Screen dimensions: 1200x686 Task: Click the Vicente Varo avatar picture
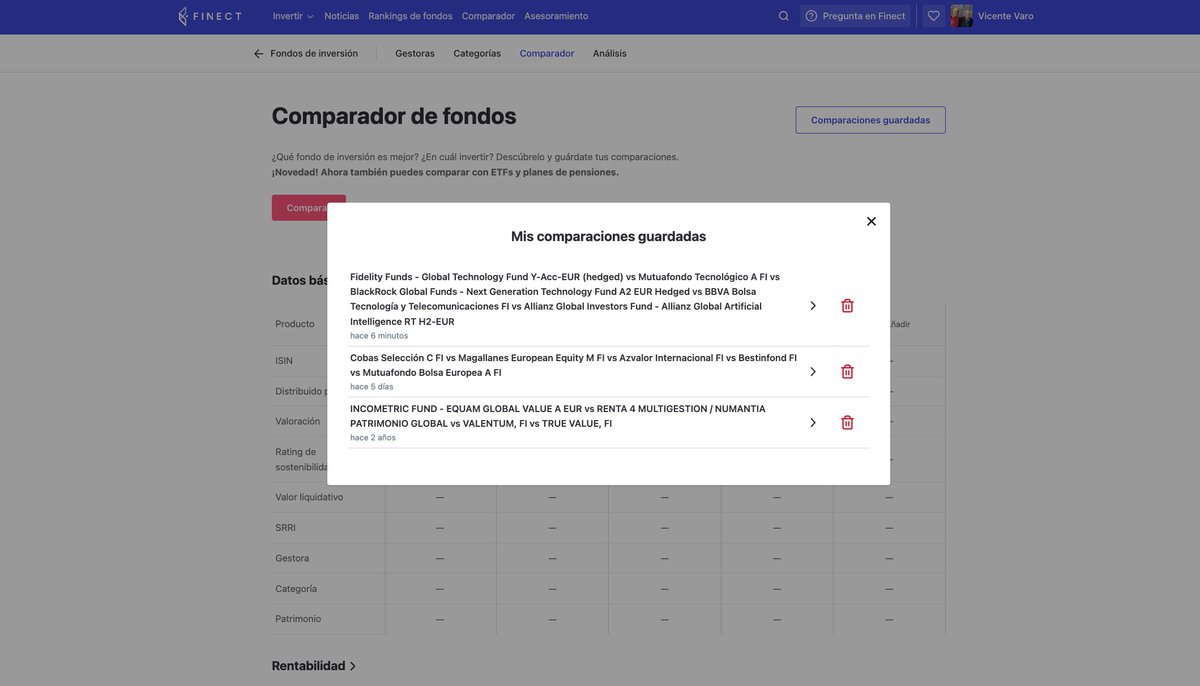[962, 16]
